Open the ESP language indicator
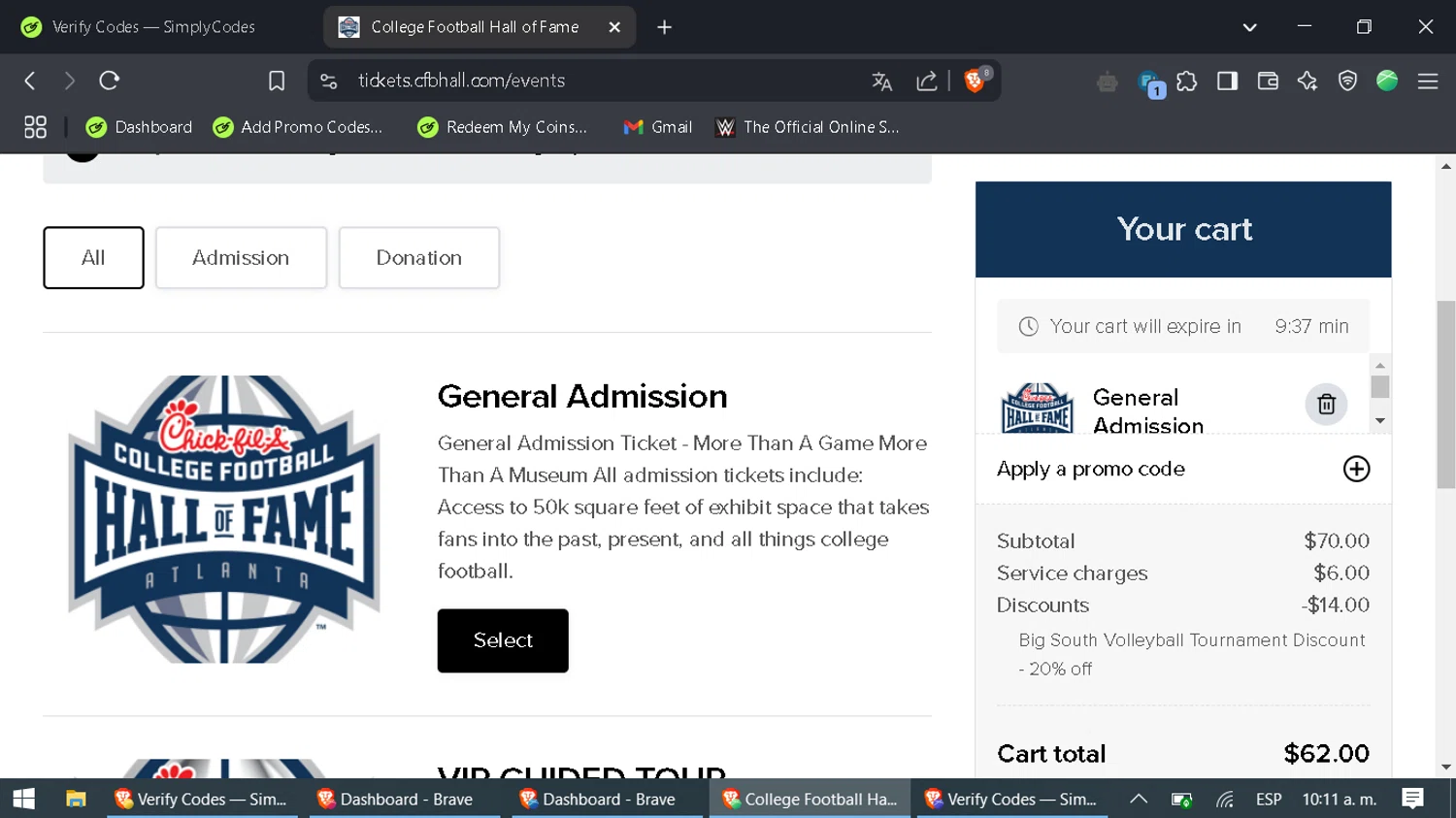 1268,799
